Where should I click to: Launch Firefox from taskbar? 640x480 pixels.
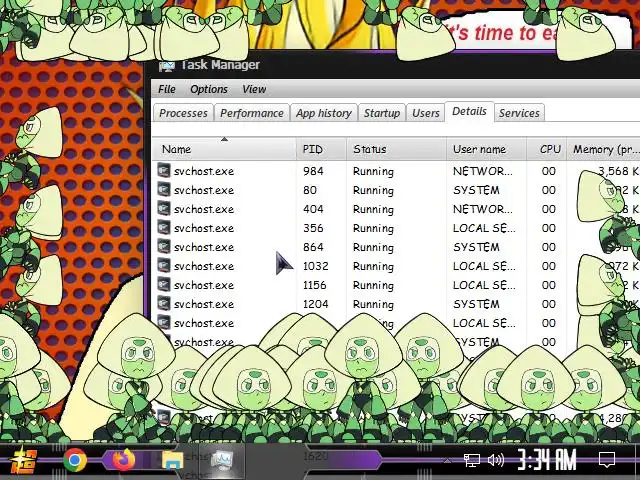click(124, 460)
